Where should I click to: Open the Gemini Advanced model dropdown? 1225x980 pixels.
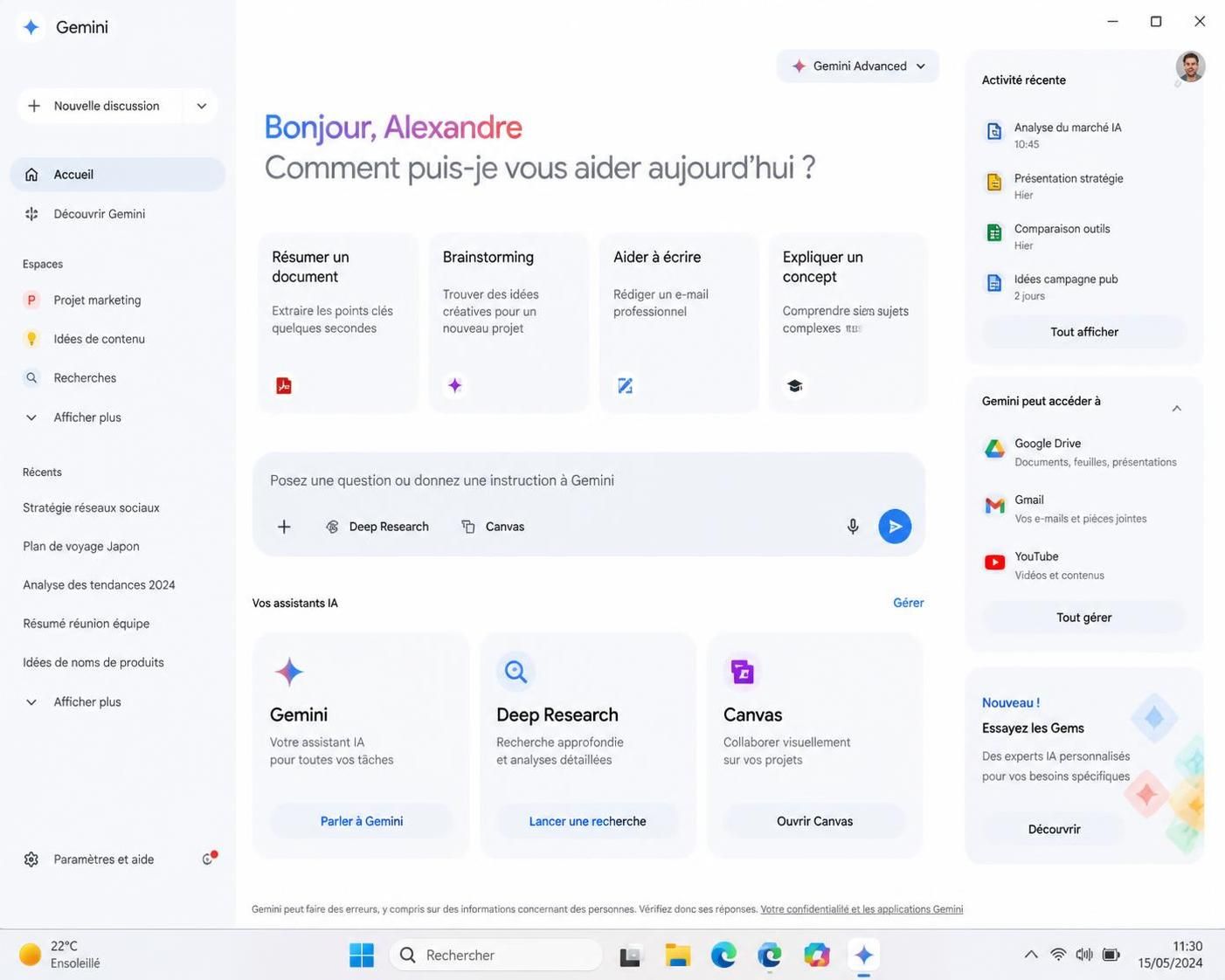tap(858, 66)
